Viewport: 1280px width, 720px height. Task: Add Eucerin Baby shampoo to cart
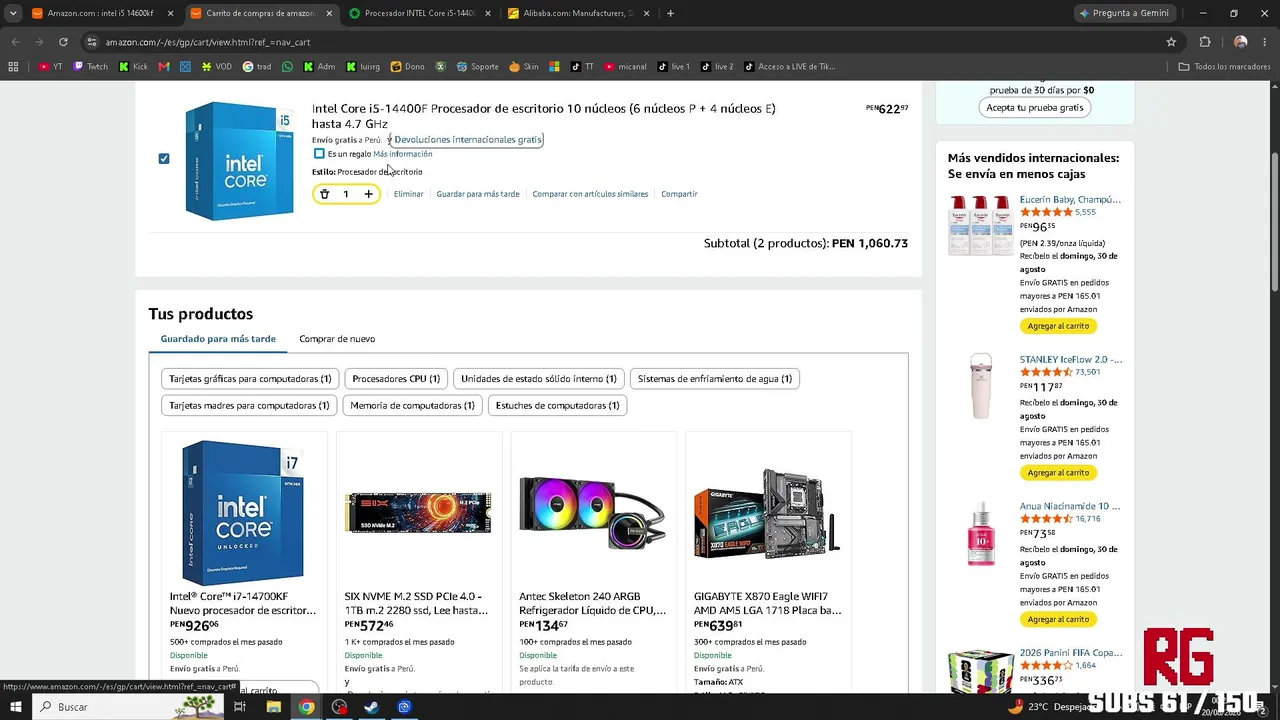pyautogui.click(x=1058, y=326)
